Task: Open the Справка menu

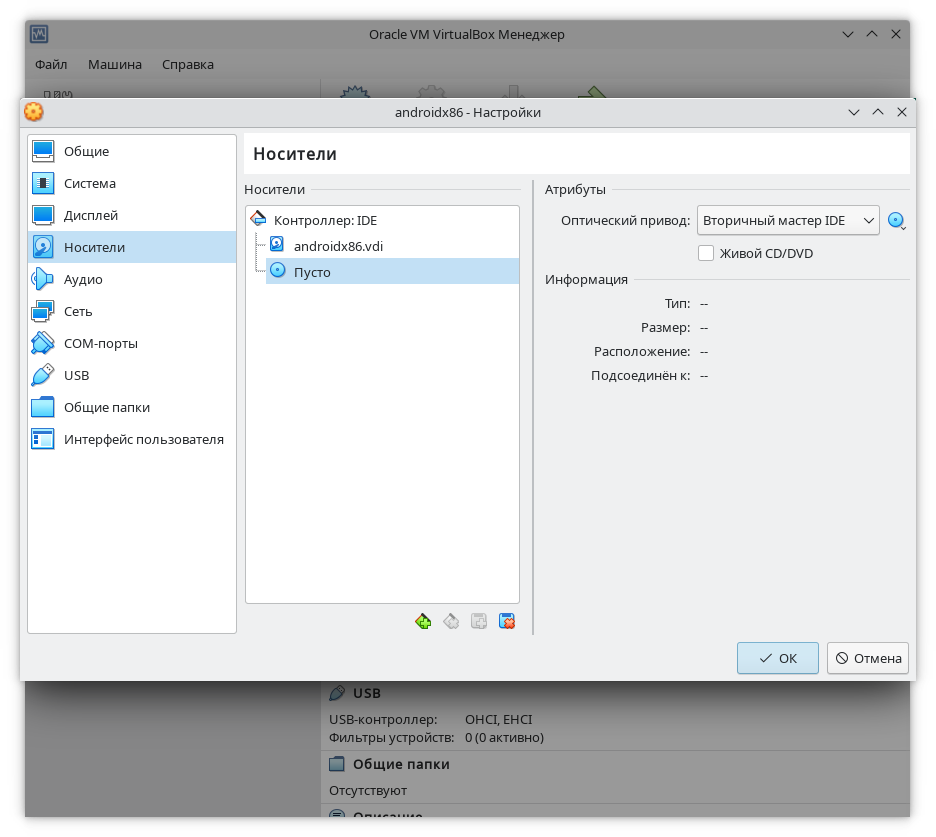Action: pos(188,64)
